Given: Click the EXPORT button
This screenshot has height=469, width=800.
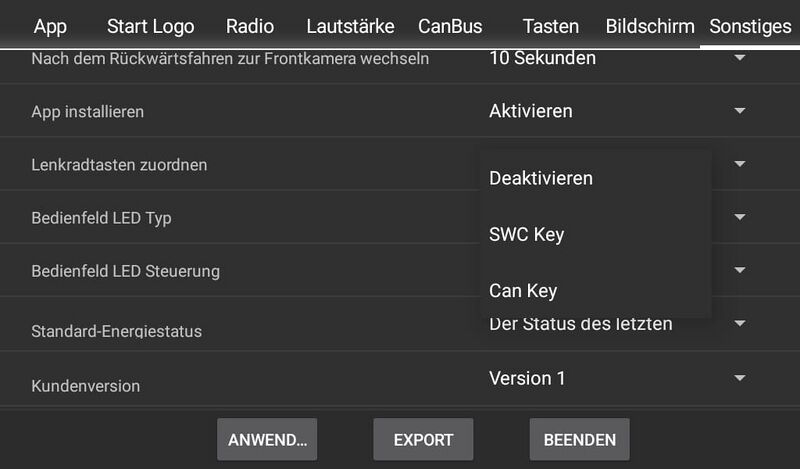Looking at the screenshot, I should [423, 439].
